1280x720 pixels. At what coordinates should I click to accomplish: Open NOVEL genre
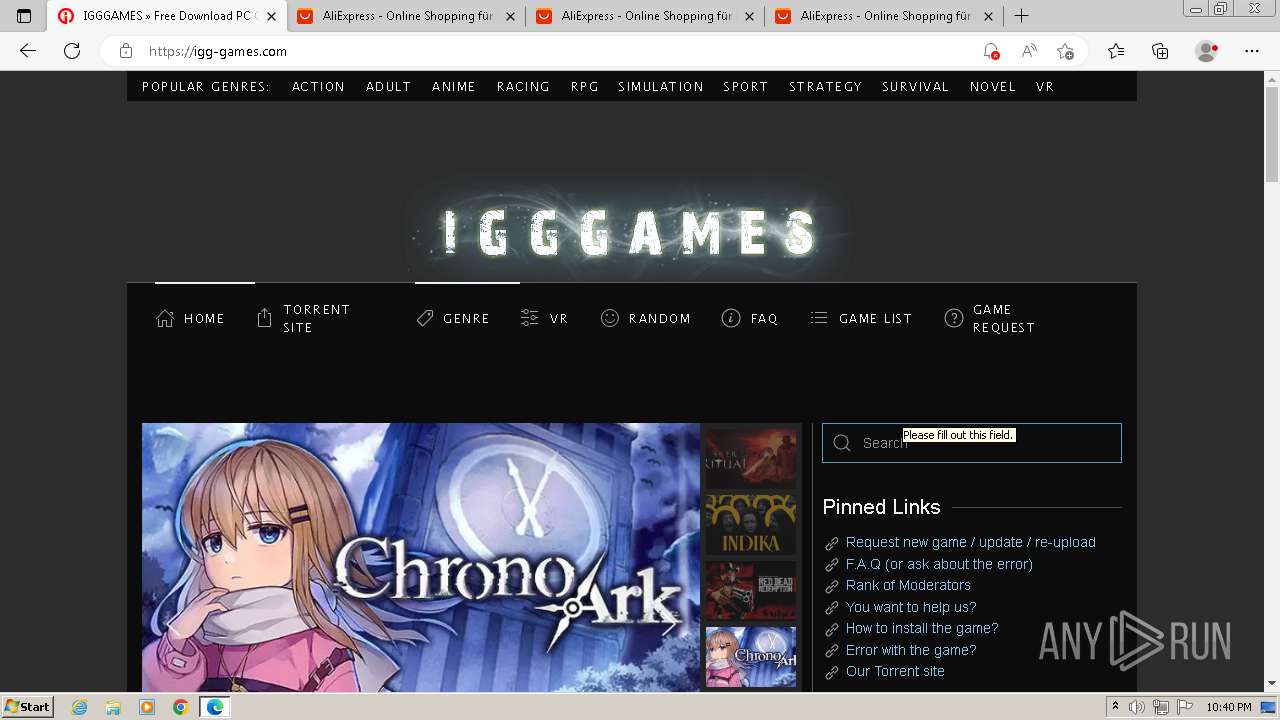[992, 87]
